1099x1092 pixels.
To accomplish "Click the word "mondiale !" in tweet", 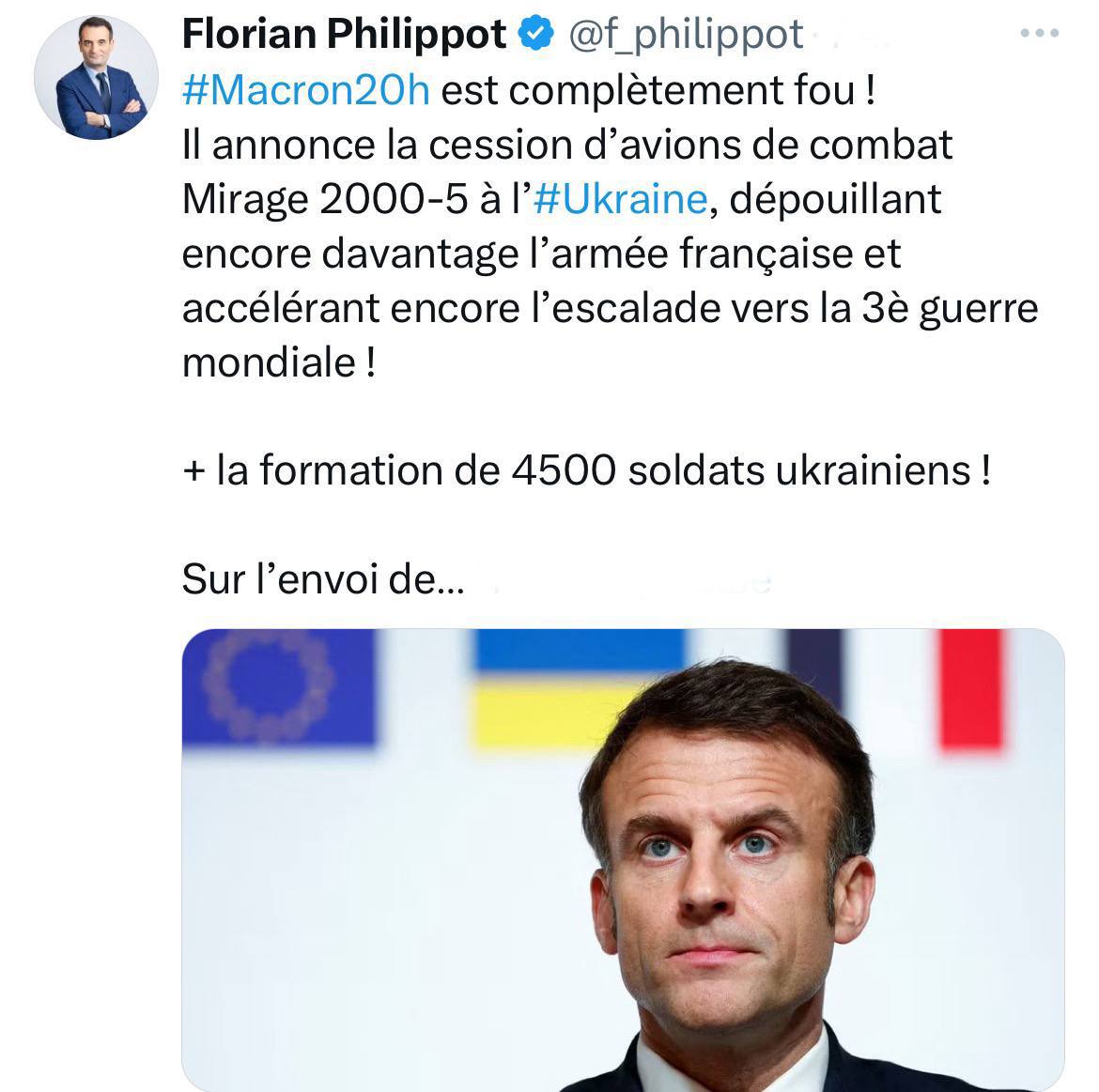I will (x=278, y=362).
